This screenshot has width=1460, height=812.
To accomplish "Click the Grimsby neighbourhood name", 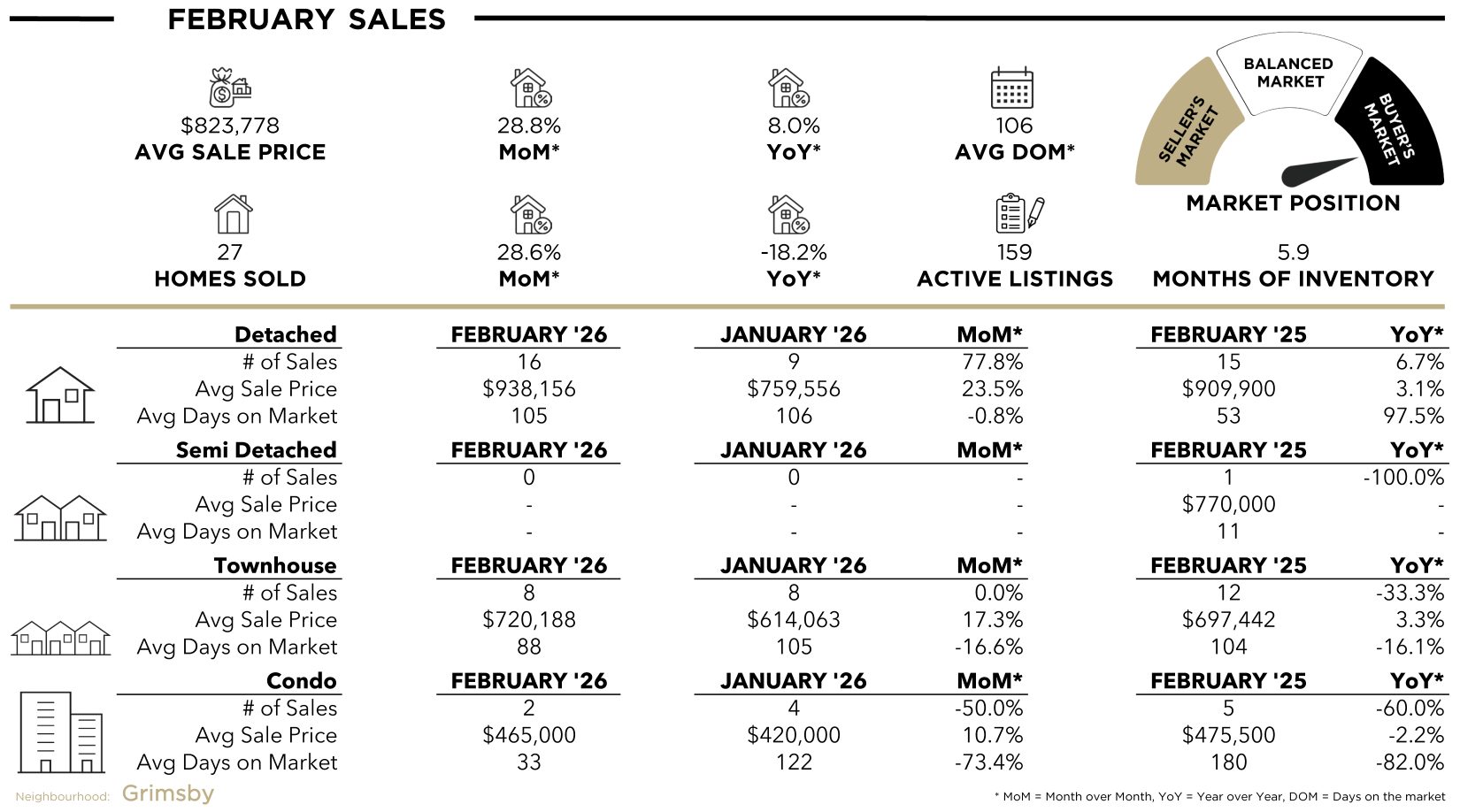I will point(168,793).
